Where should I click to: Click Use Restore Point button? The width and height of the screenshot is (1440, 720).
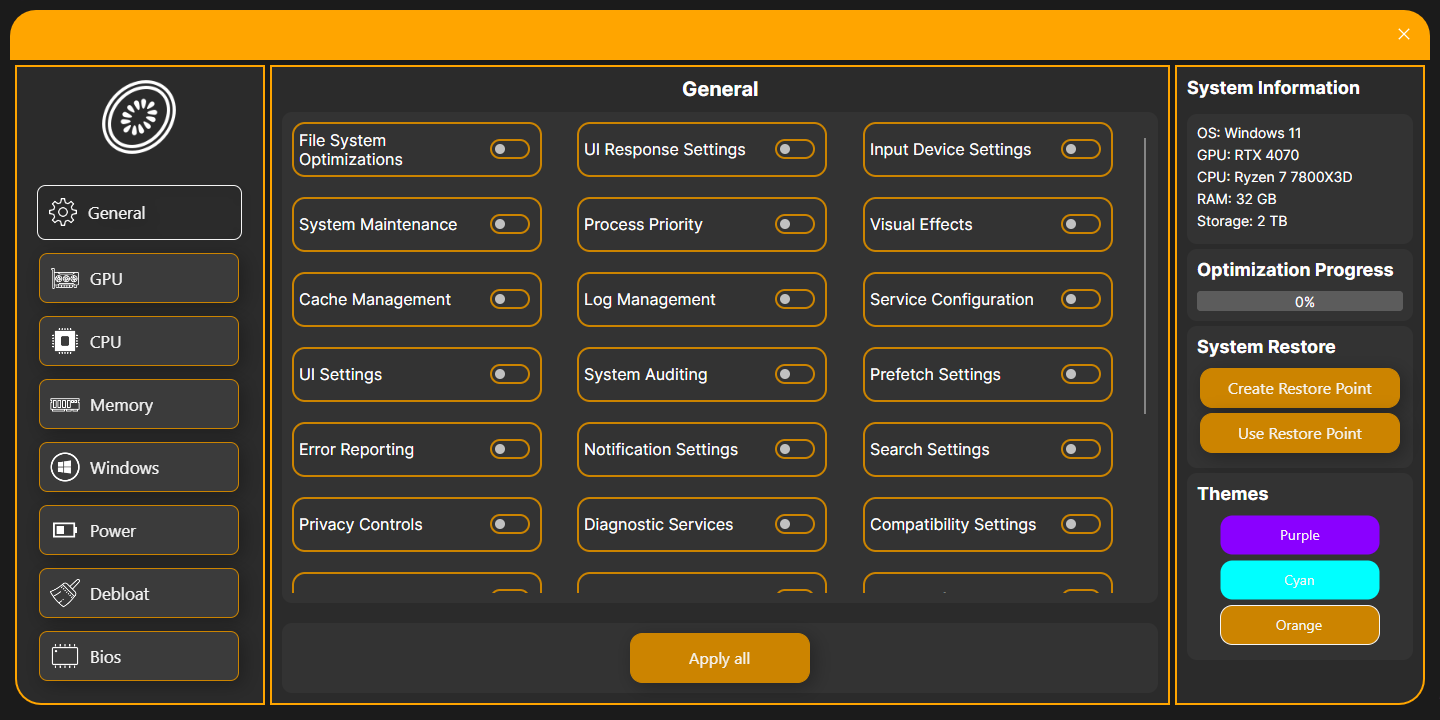pyautogui.click(x=1299, y=433)
